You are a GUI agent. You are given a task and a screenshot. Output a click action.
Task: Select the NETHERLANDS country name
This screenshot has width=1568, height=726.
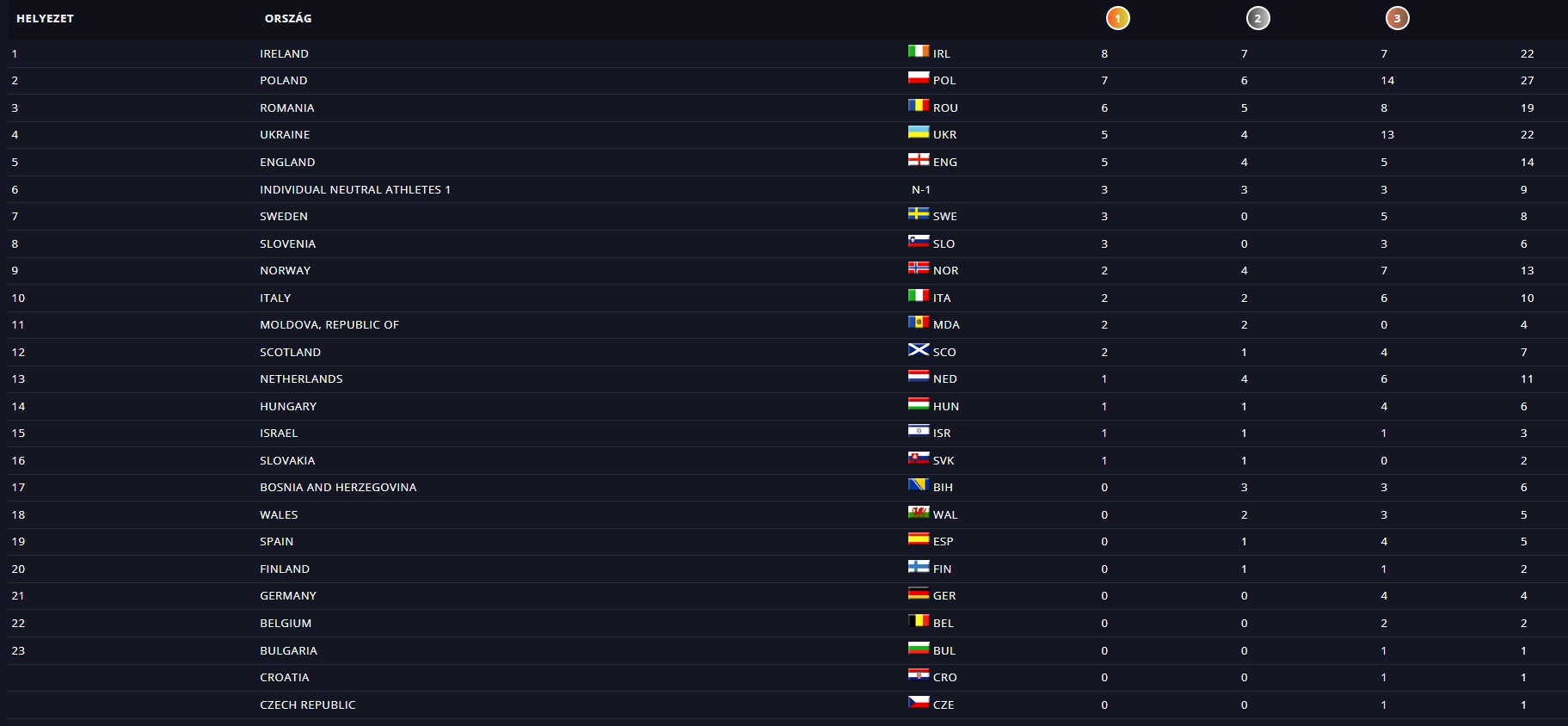pyautogui.click(x=301, y=378)
